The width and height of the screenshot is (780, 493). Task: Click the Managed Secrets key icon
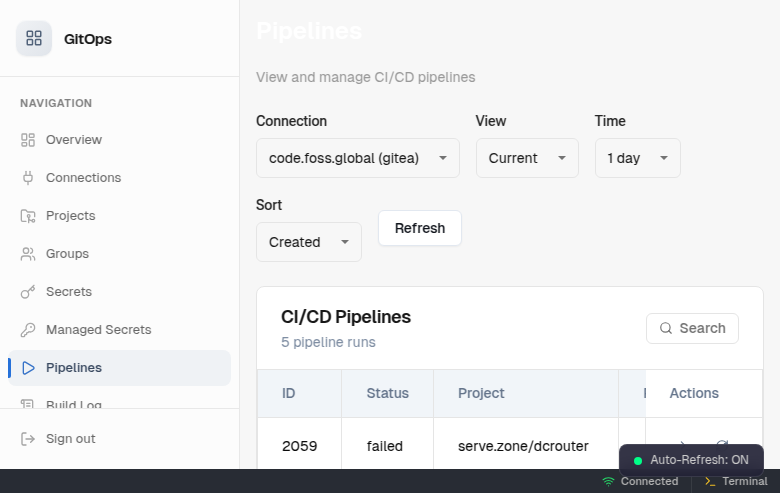28,330
